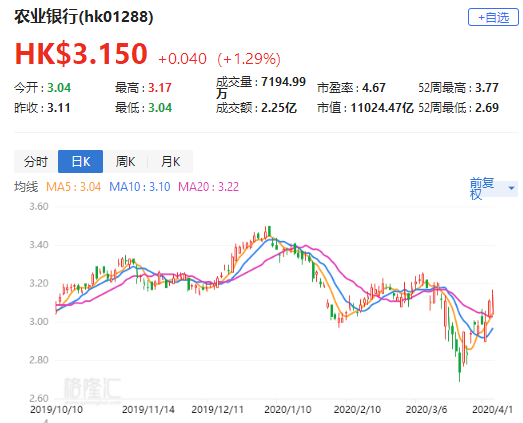Click the MA5 : 3.04 legend label
523x423 pixels.
73,187
